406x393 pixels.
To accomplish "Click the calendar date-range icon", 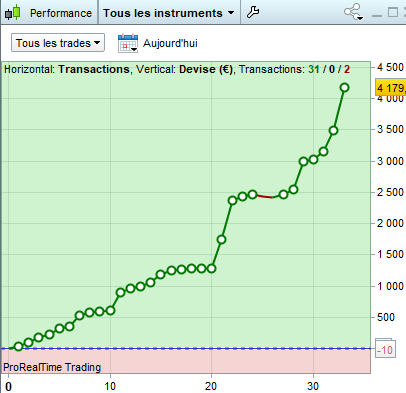I will [128, 43].
